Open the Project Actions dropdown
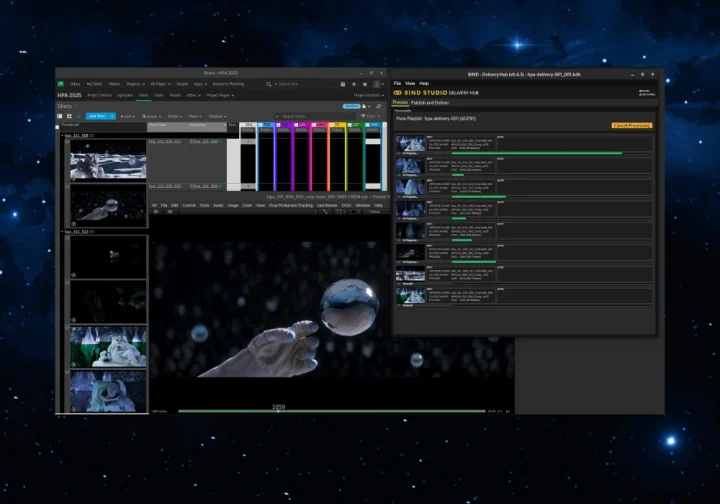Image resolution: width=720 pixels, height=504 pixels. click(369, 95)
